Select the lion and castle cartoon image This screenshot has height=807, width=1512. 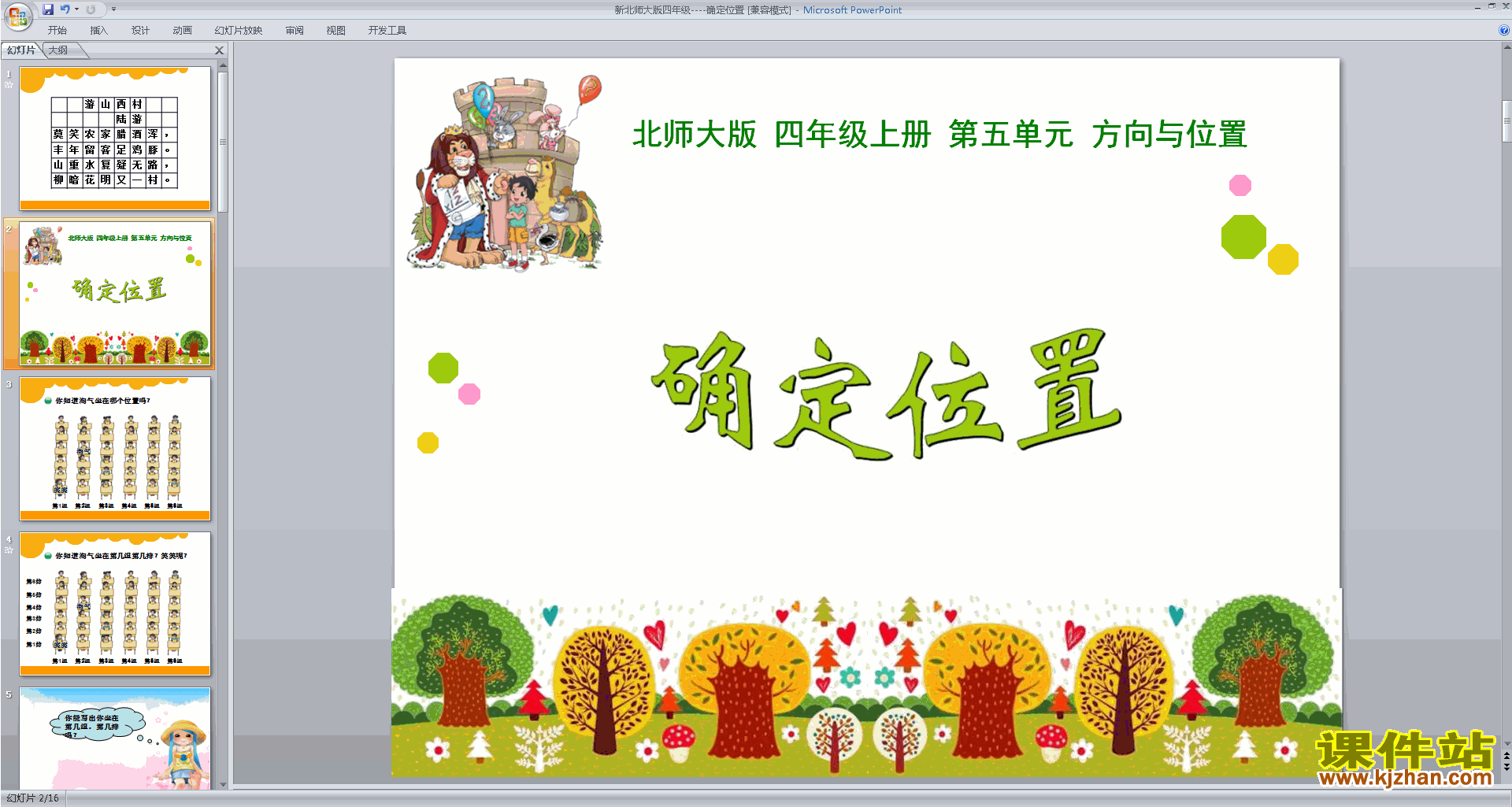505,173
